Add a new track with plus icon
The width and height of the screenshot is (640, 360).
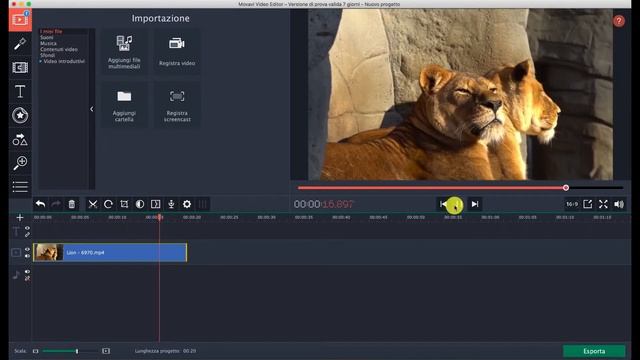click(20, 218)
